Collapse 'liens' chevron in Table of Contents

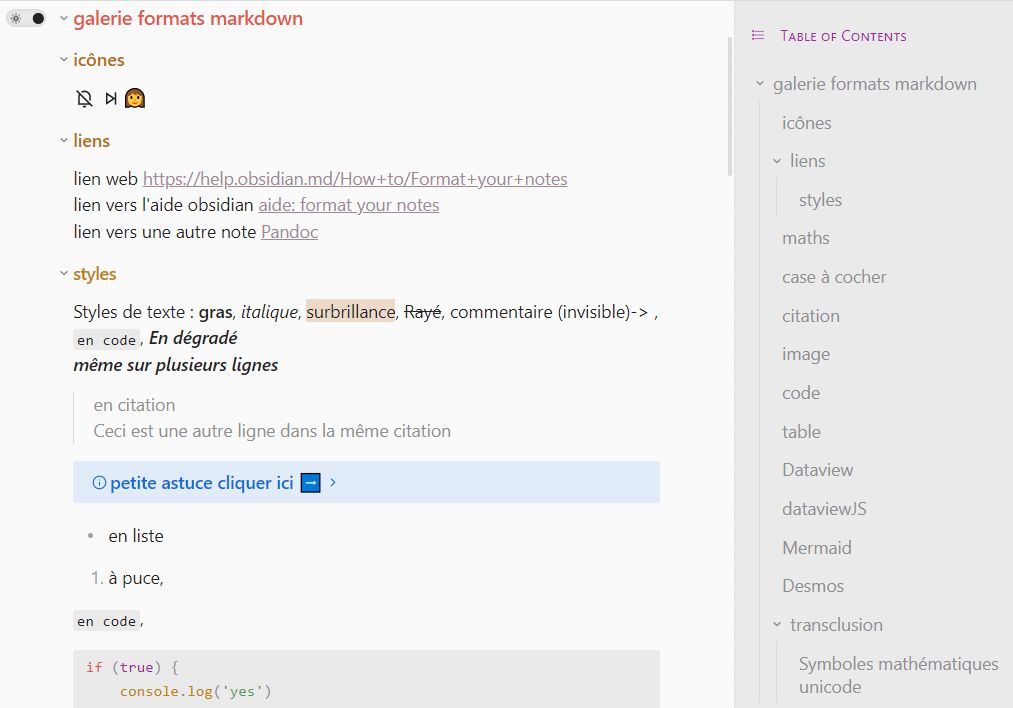click(777, 161)
